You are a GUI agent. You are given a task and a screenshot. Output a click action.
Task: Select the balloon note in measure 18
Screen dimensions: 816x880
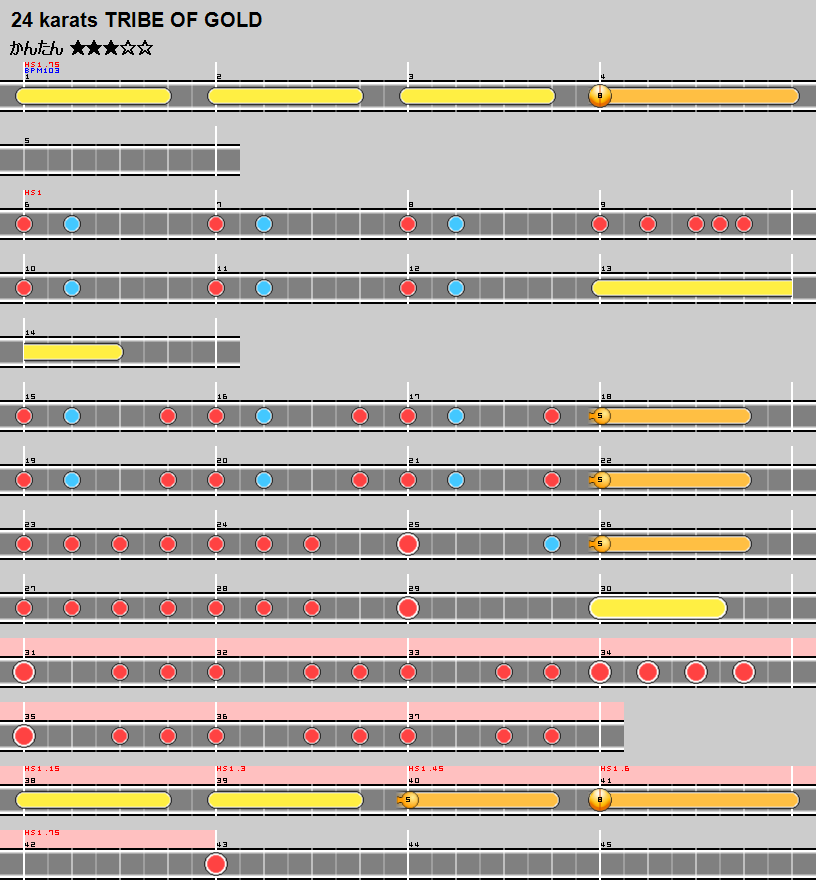coord(601,416)
